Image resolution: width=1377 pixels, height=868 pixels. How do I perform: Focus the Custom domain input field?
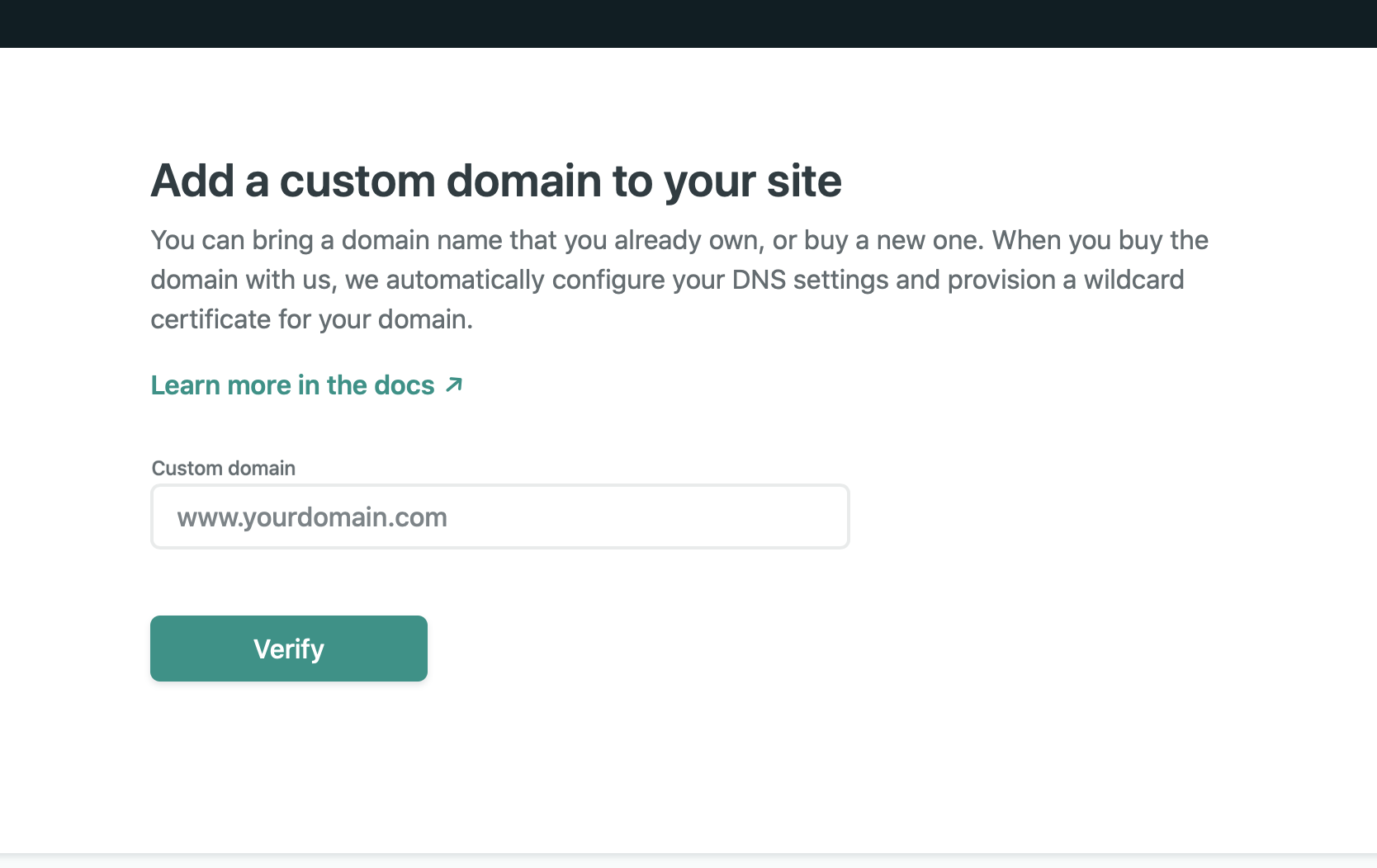coord(500,517)
